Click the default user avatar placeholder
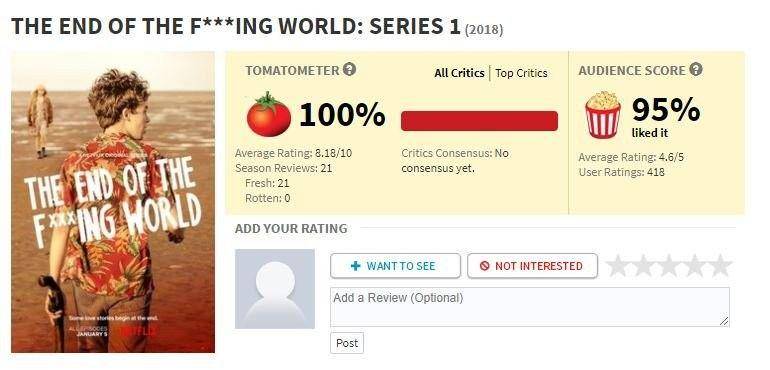Screen dimensions: 770x370 (x=275, y=289)
